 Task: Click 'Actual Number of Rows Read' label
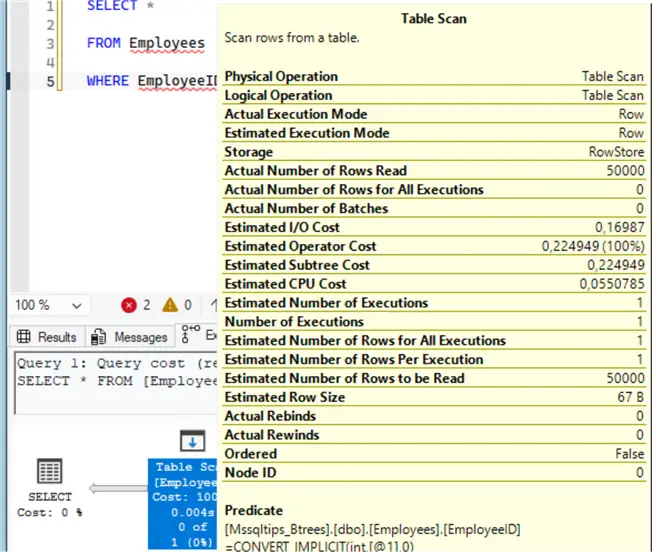pos(316,170)
